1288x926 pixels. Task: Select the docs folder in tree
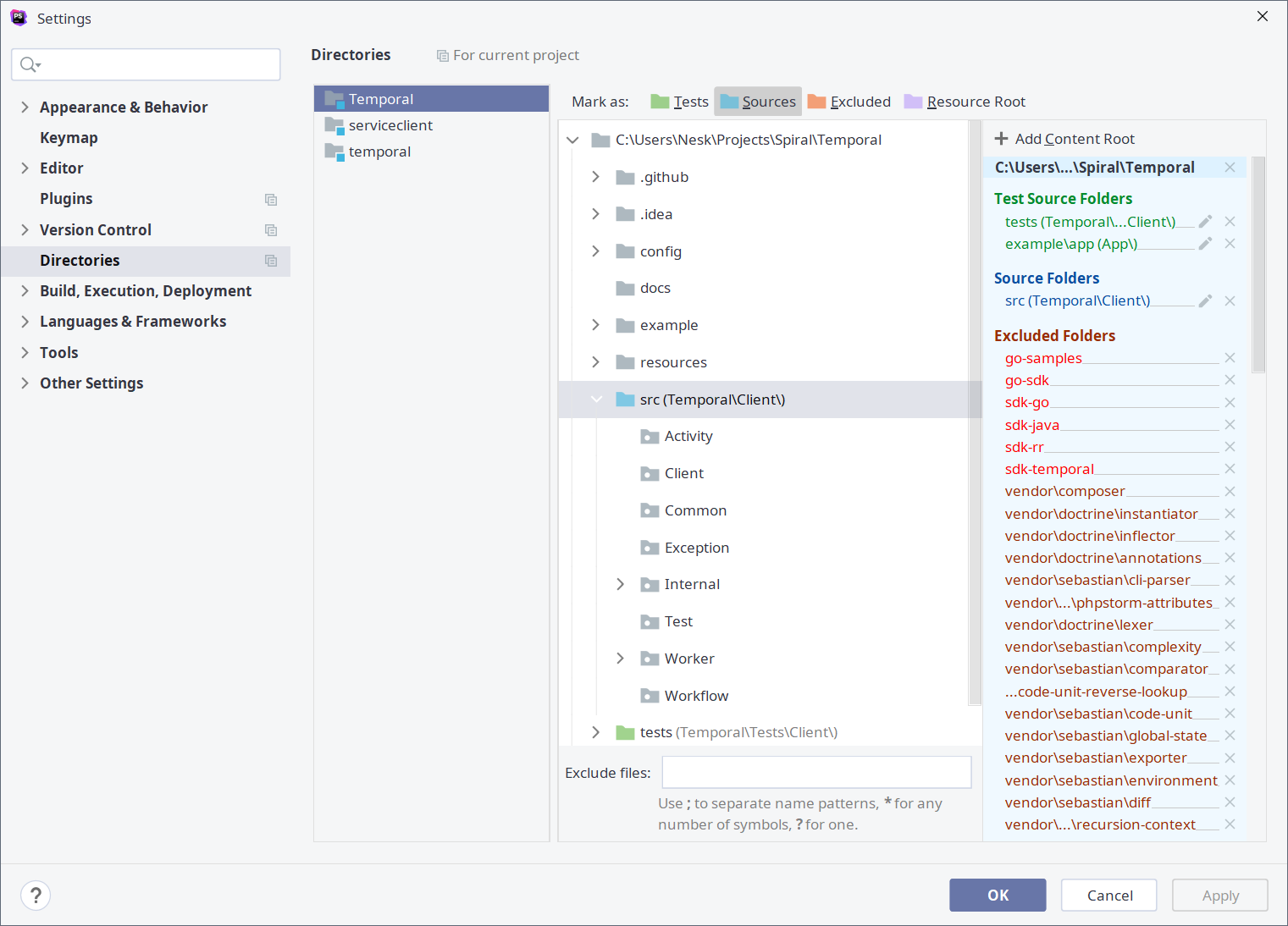click(644, 289)
